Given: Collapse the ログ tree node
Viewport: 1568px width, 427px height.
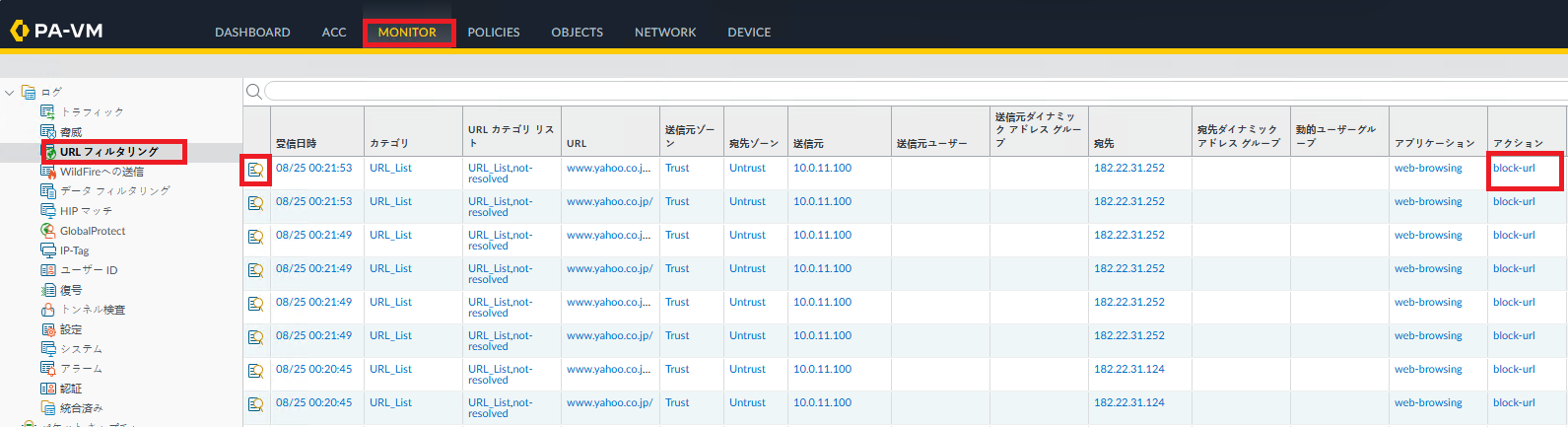Looking at the screenshot, I should click(x=10, y=93).
